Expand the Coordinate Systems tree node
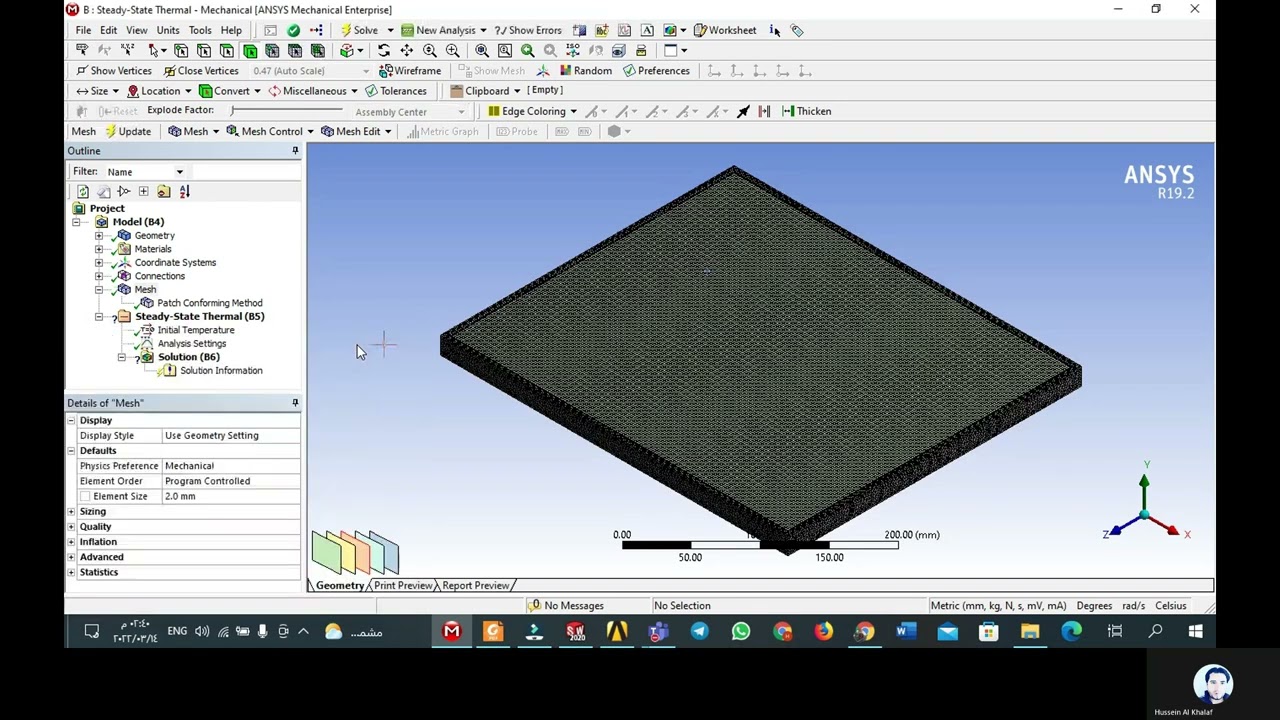 pyautogui.click(x=99, y=263)
